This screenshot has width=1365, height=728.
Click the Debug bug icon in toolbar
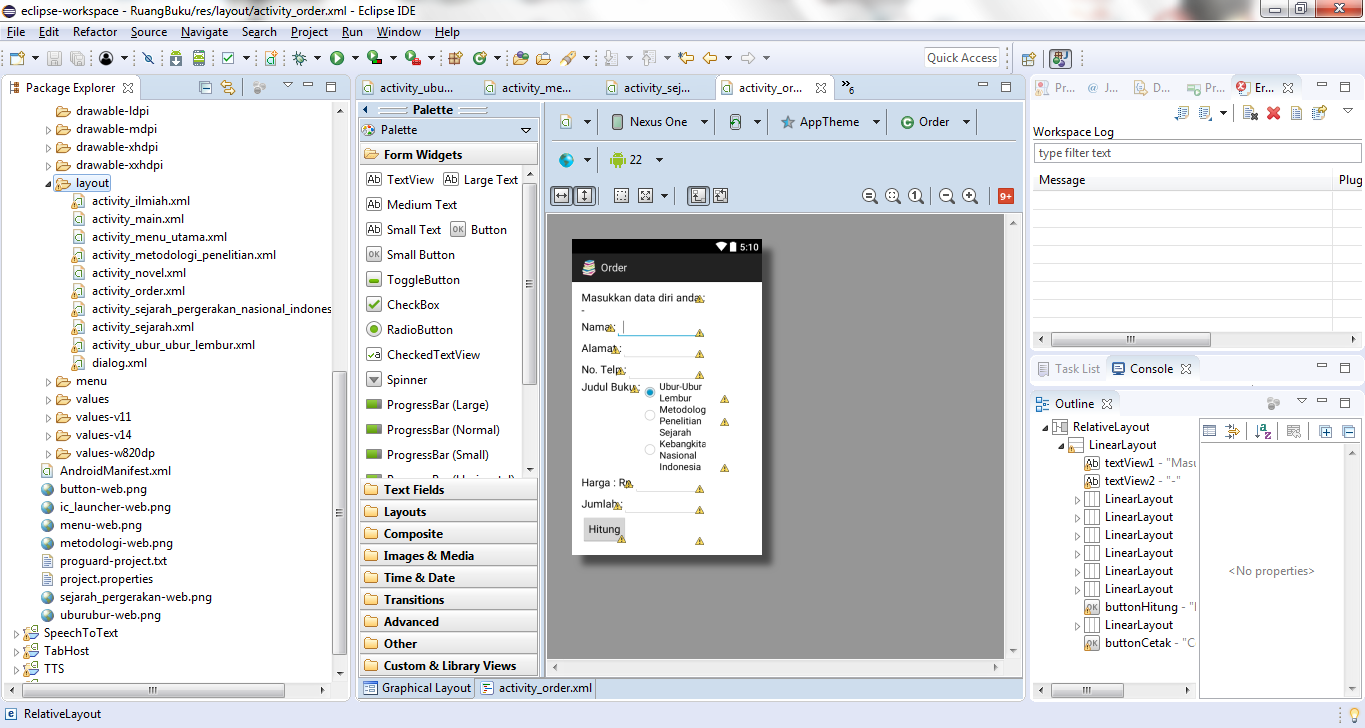(299, 59)
